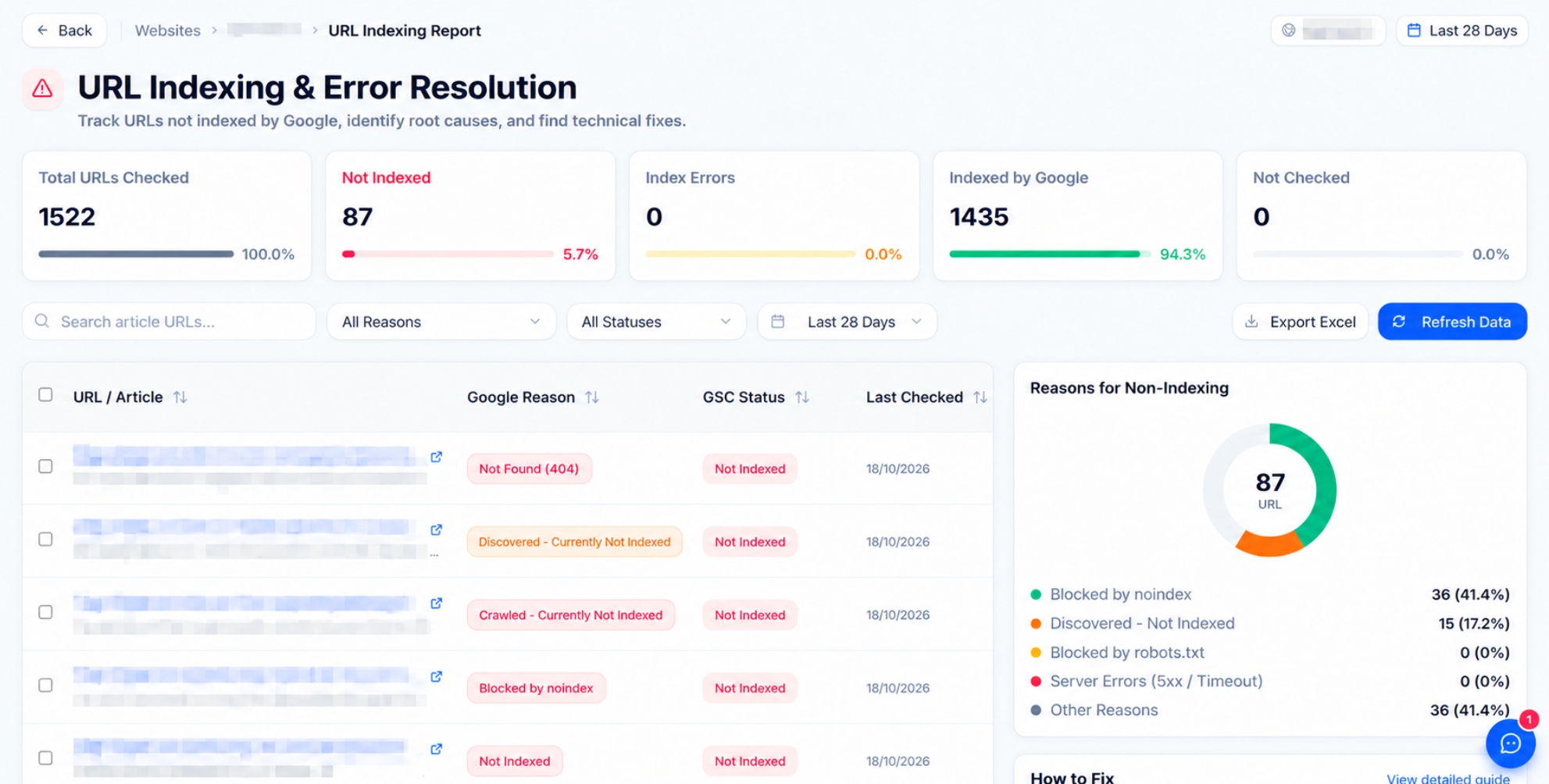Click the Discovered - Currently Not Indexed badge
1549x784 pixels.
[x=574, y=542]
